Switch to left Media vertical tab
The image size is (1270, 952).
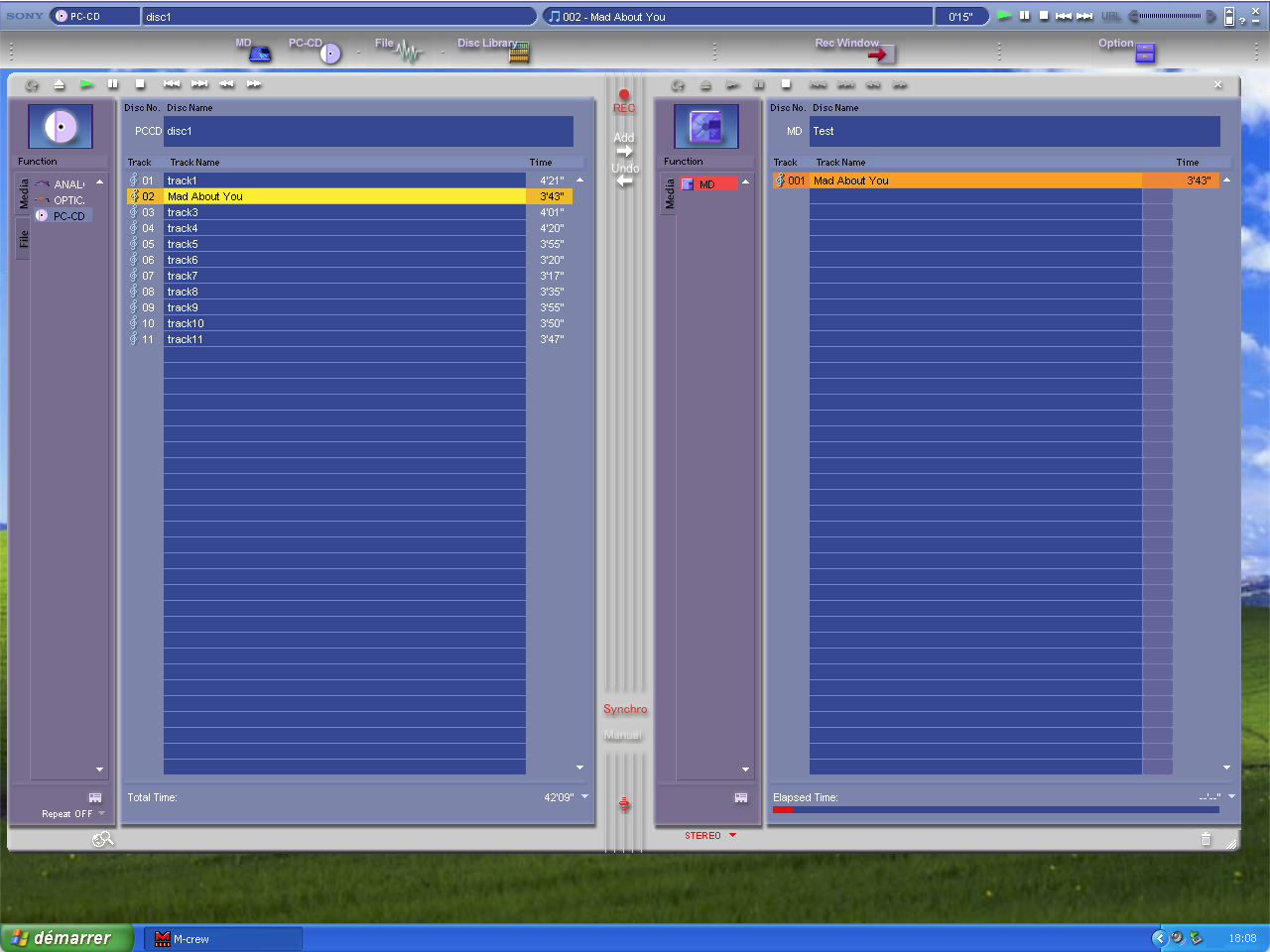pos(24,194)
